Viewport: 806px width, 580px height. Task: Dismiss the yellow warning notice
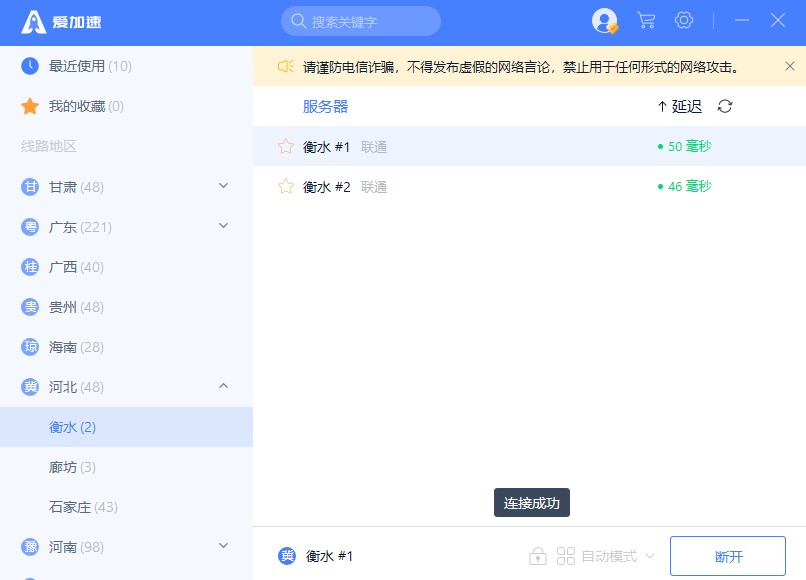click(790, 66)
